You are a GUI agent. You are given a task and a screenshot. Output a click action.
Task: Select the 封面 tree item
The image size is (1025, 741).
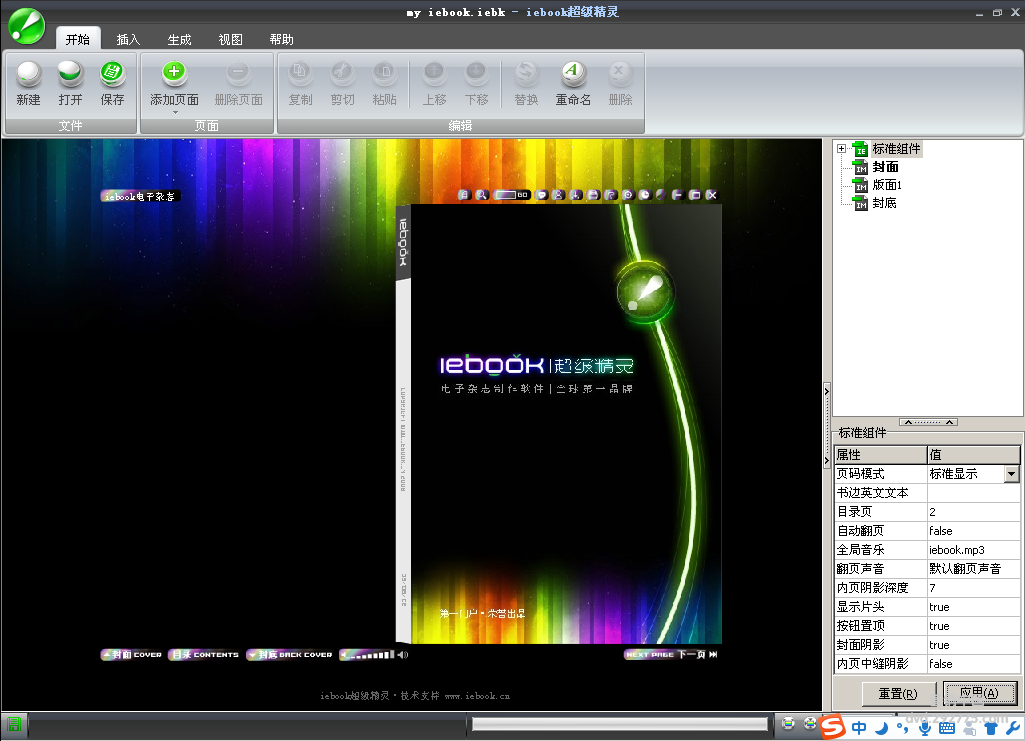pyautogui.click(x=885, y=167)
